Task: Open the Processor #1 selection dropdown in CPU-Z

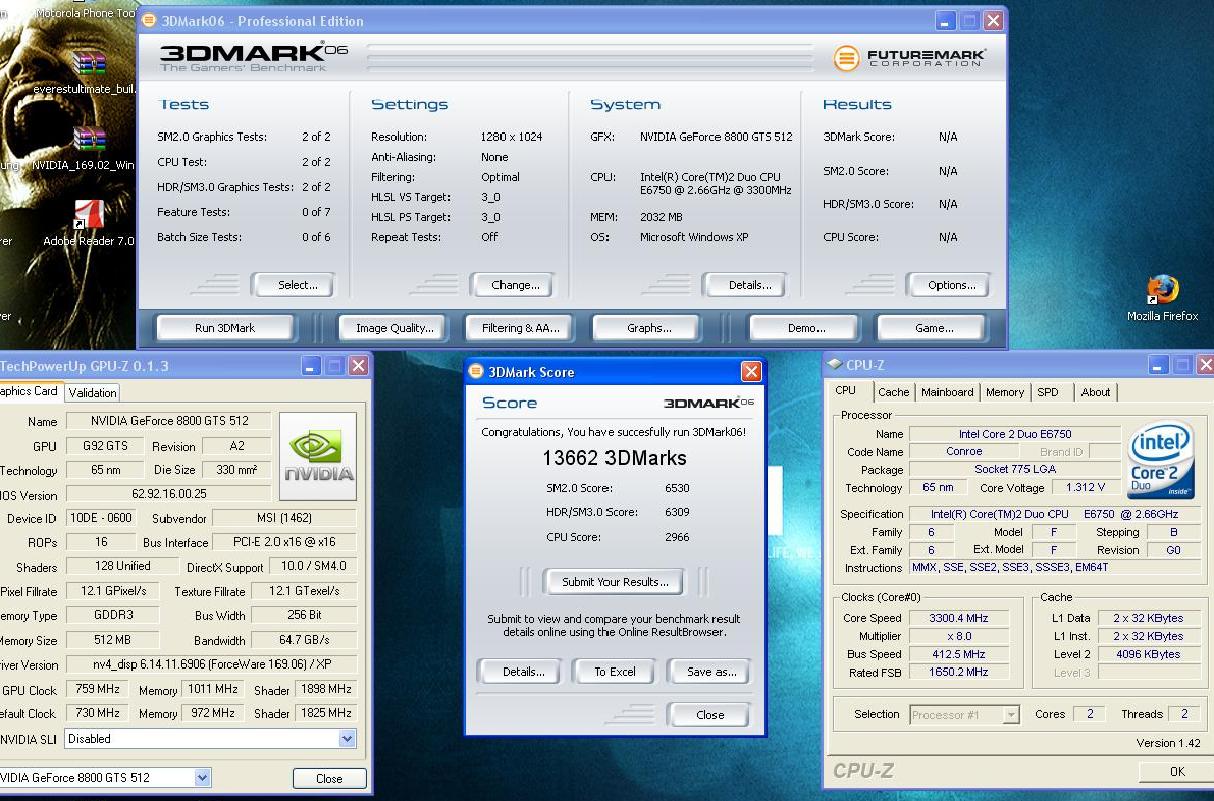Action: click(1011, 714)
